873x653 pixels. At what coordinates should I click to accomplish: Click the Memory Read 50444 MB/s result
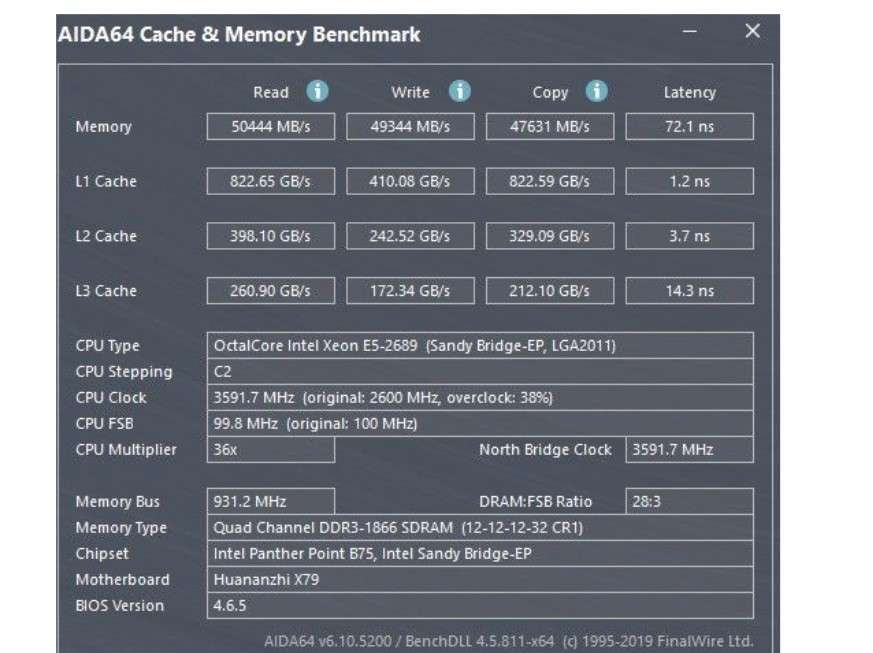pos(271,127)
